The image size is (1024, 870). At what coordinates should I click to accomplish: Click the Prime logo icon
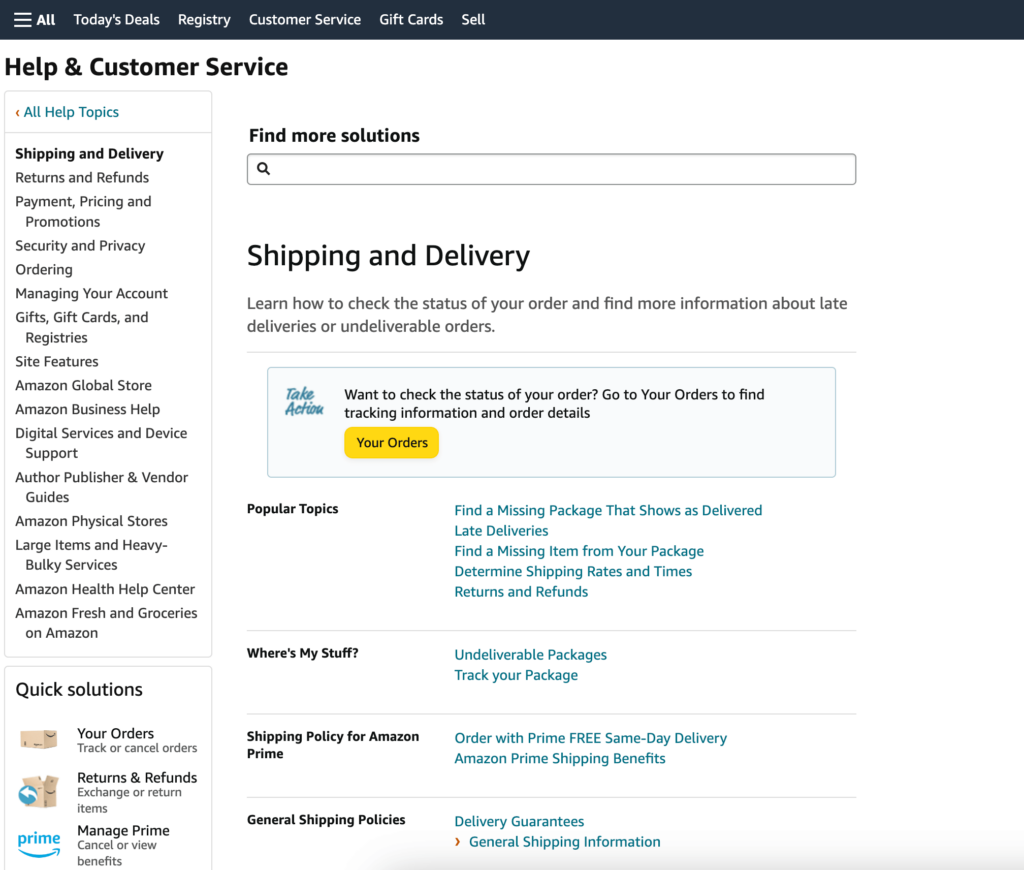click(x=39, y=843)
